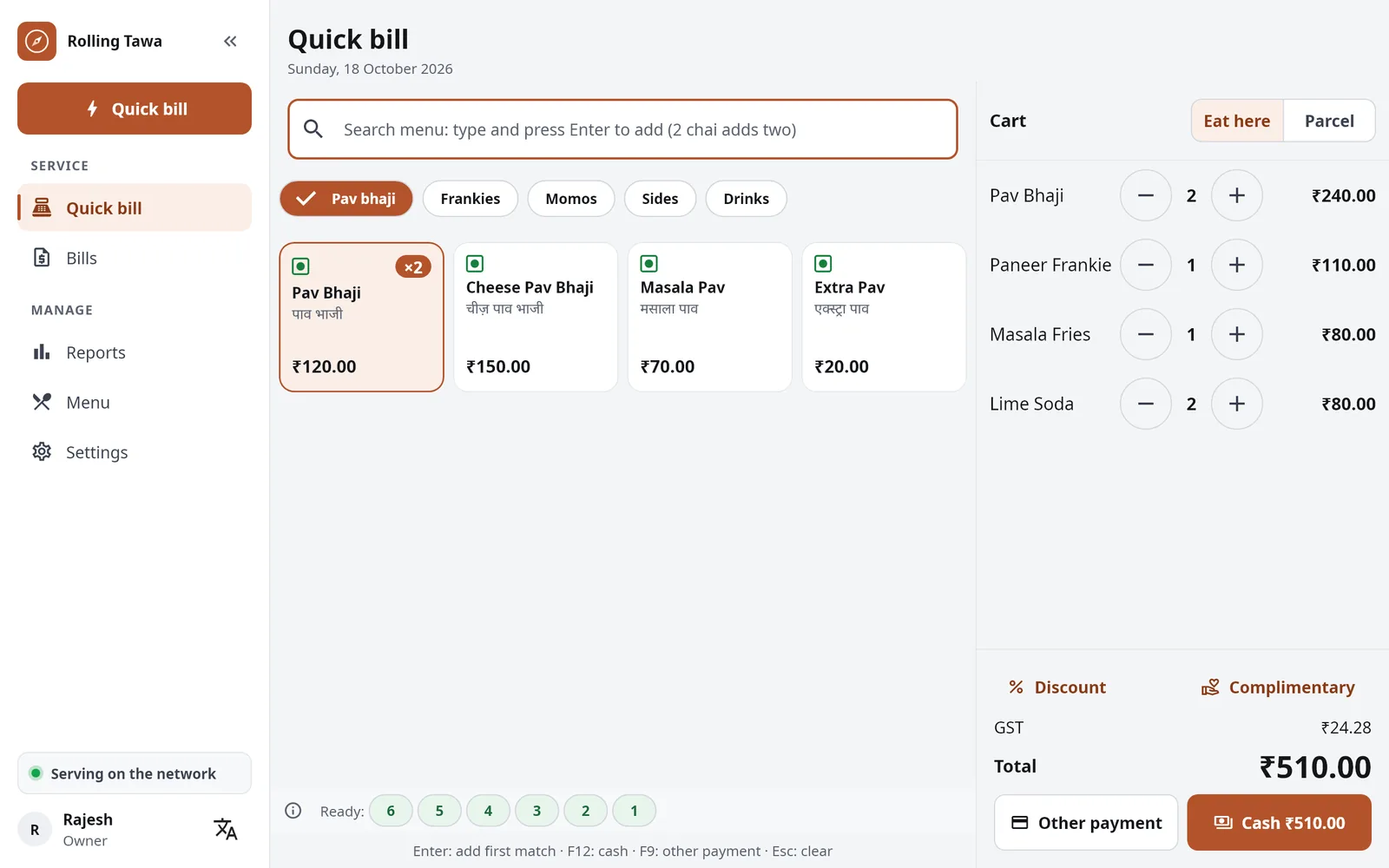Deselect the Pav bhaji category chip
This screenshot has height=868, width=1389.
[346, 199]
